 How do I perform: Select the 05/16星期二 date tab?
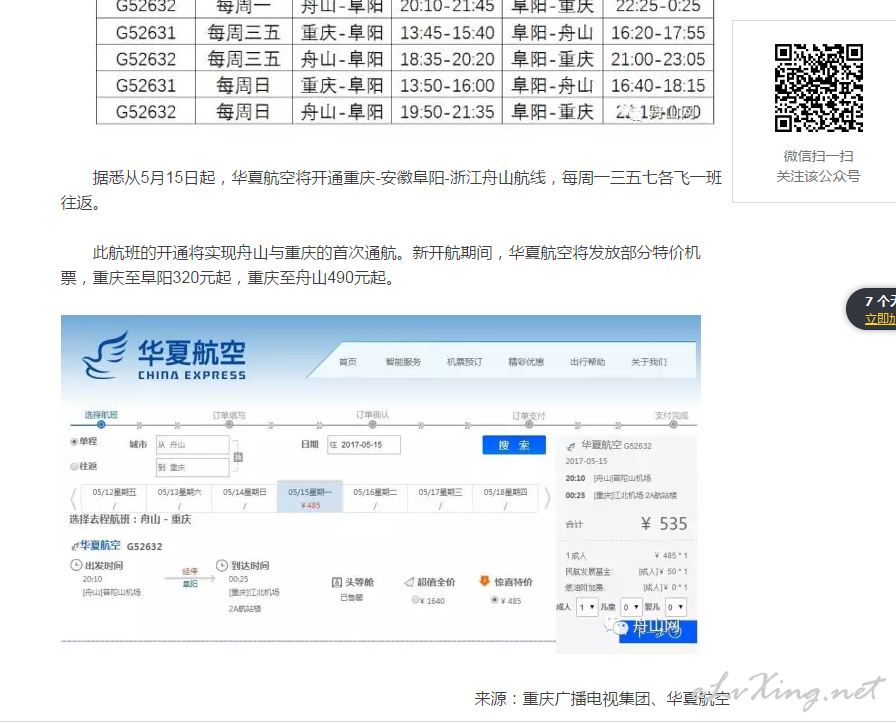(375, 498)
